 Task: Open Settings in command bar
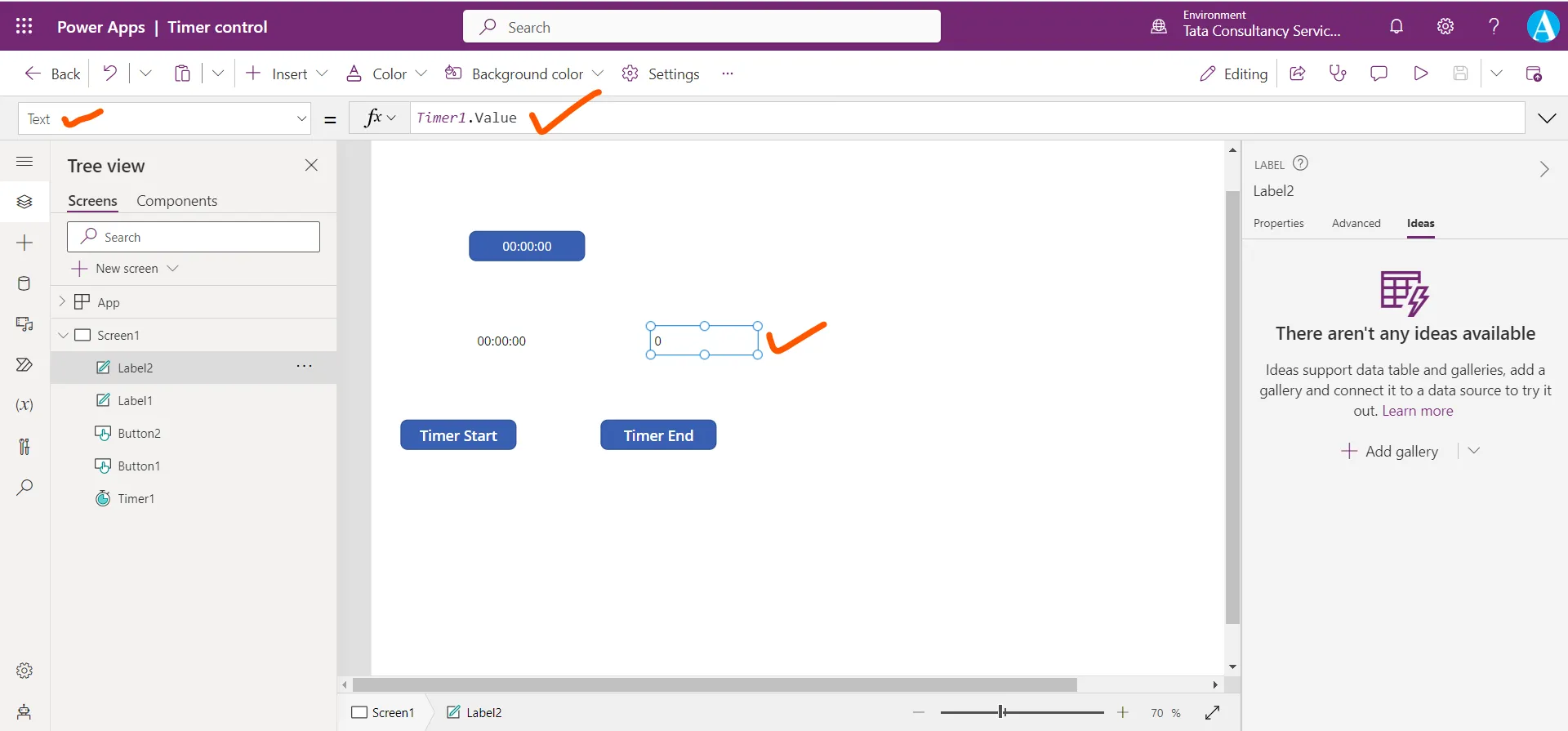(661, 74)
